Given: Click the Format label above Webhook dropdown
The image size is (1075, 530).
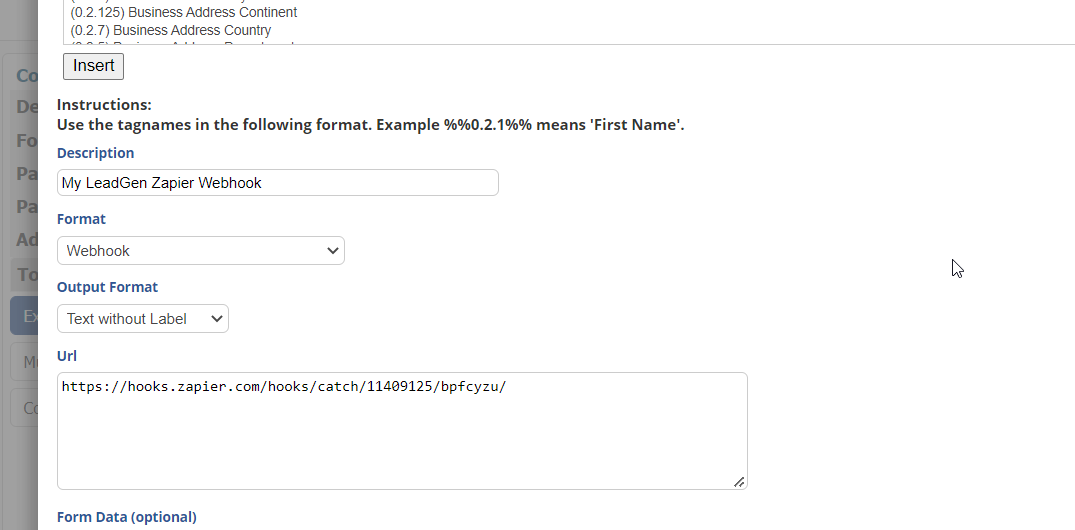Looking at the screenshot, I should coord(81,219).
